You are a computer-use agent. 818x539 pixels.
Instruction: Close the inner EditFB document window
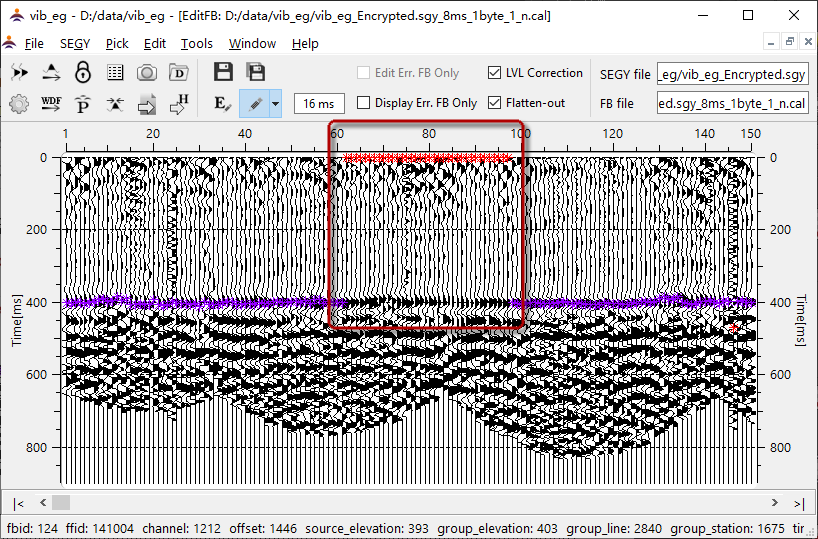point(808,42)
